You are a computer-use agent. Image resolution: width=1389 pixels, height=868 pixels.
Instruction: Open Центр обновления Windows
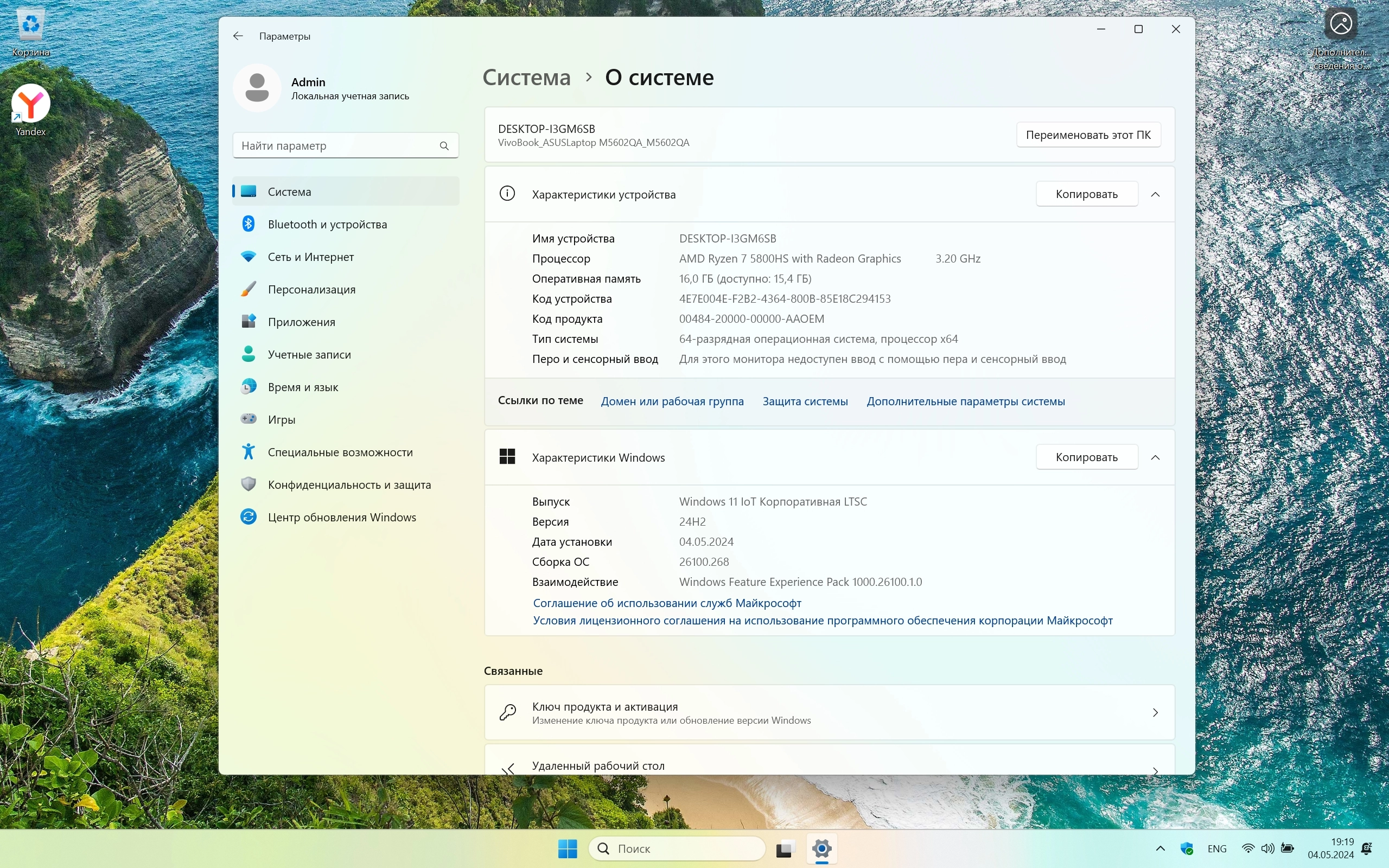(341, 517)
